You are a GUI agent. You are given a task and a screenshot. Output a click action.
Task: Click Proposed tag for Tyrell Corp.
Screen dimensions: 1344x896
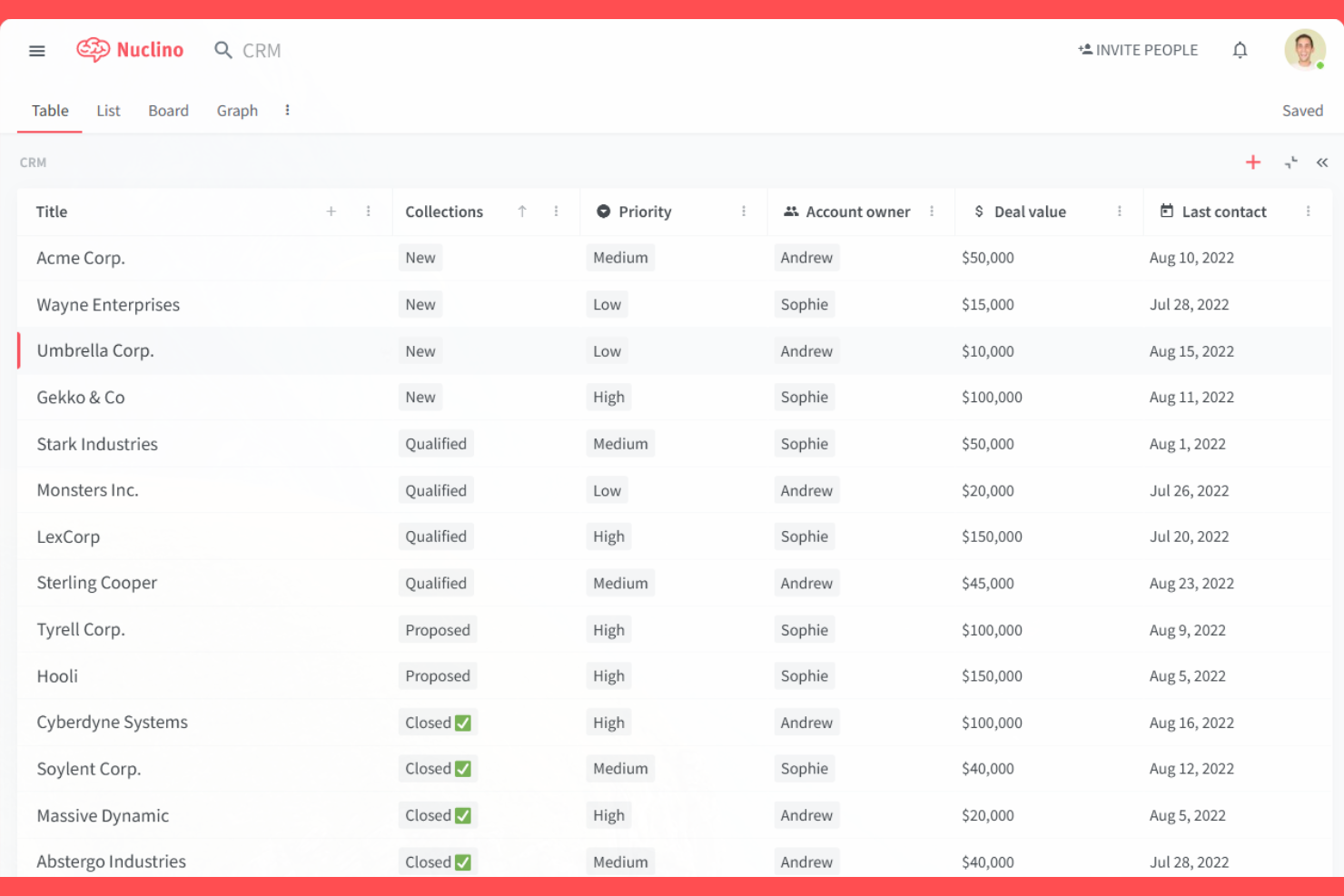click(438, 630)
